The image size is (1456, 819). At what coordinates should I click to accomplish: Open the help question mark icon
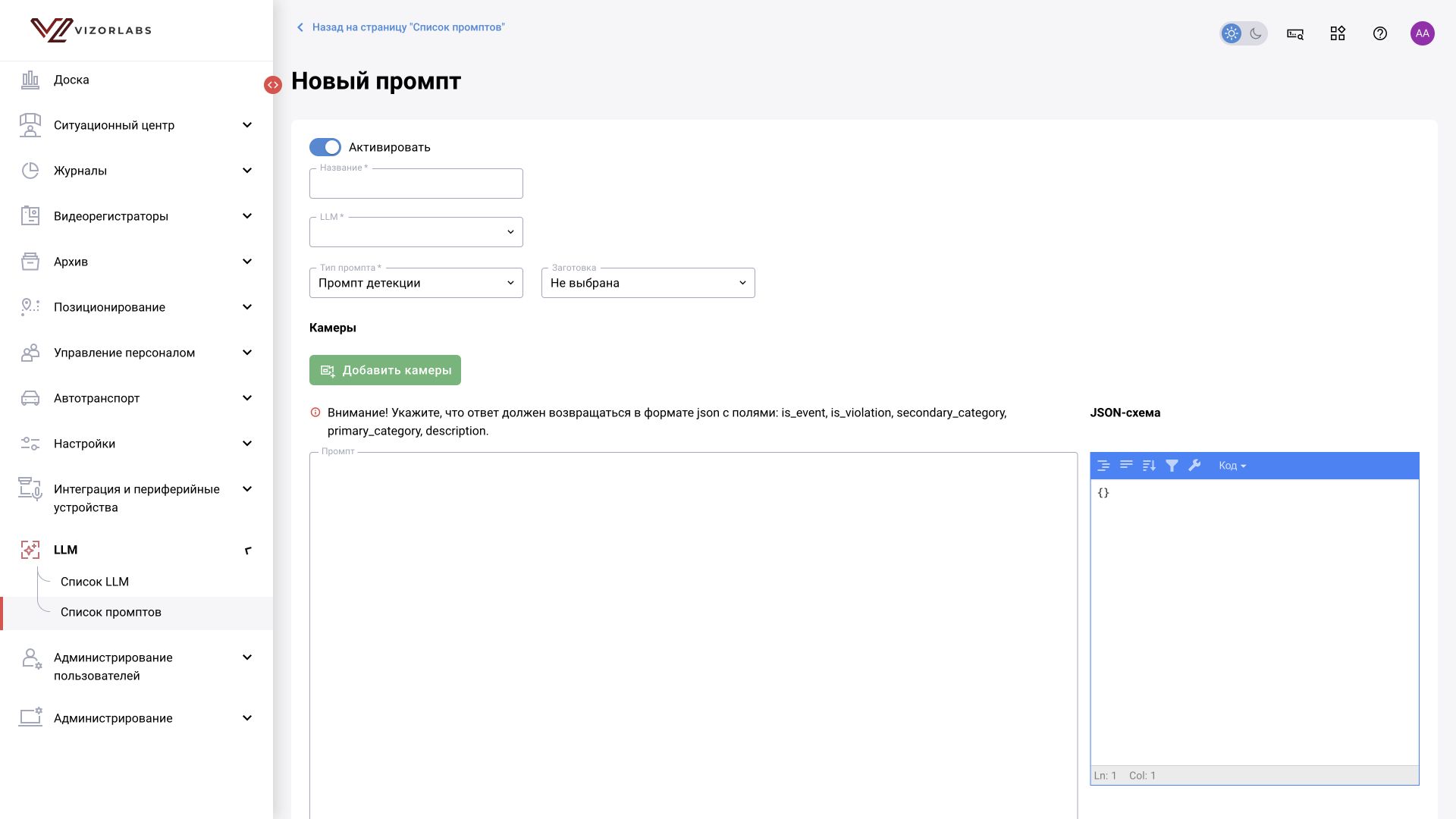pyautogui.click(x=1380, y=33)
